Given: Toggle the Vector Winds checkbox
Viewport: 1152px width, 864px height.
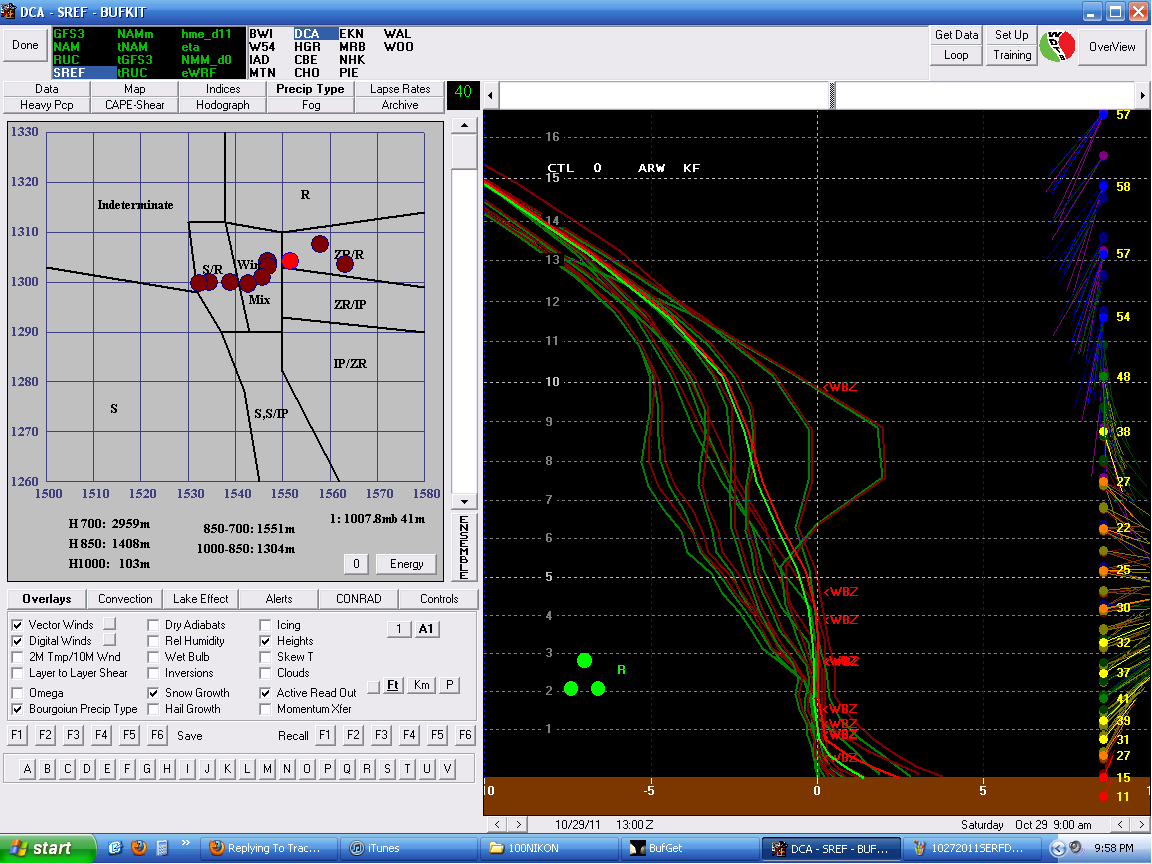Looking at the screenshot, I should 18,624.
